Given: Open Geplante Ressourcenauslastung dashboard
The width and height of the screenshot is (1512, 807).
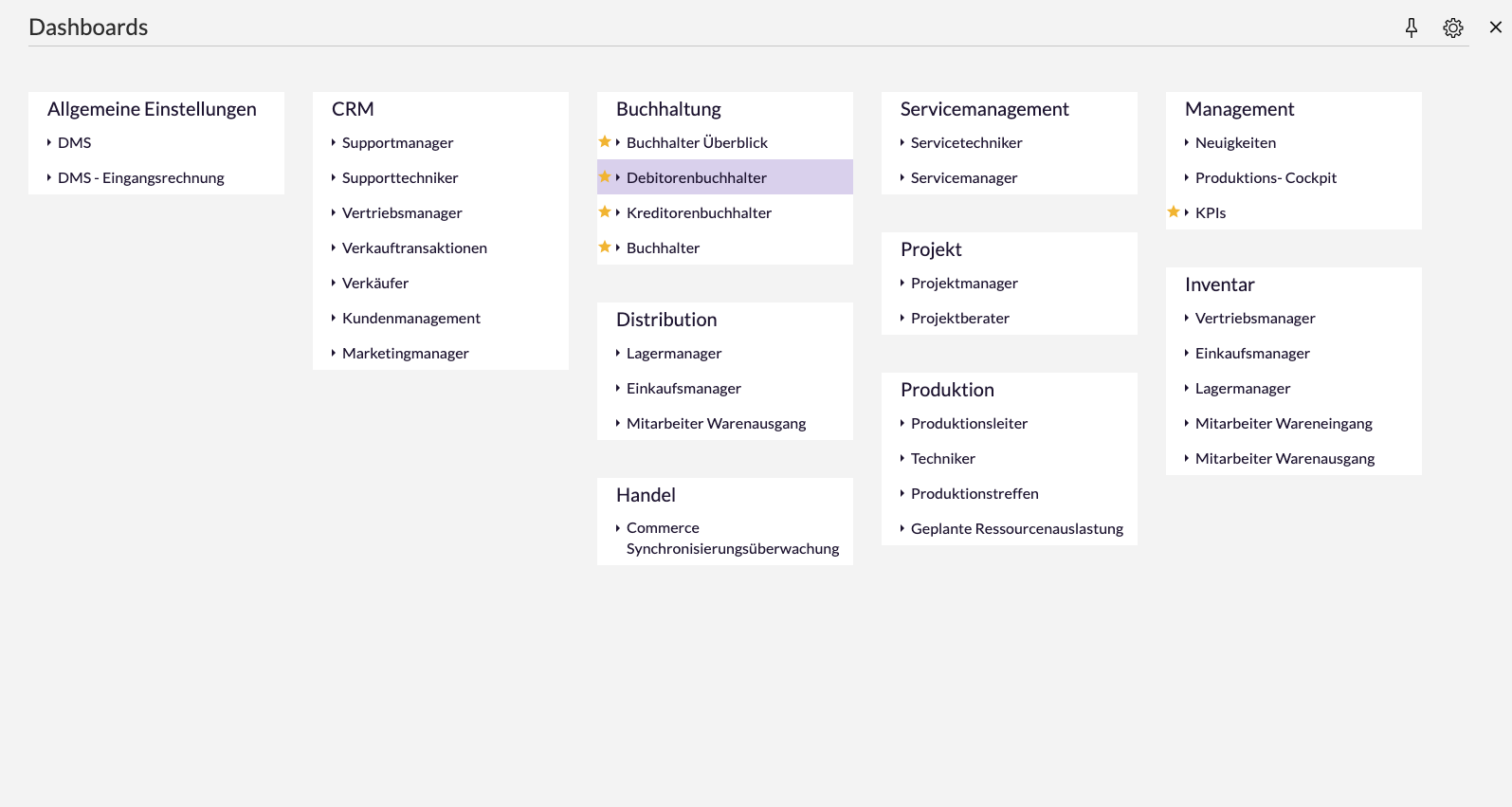Looking at the screenshot, I should click(1016, 528).
